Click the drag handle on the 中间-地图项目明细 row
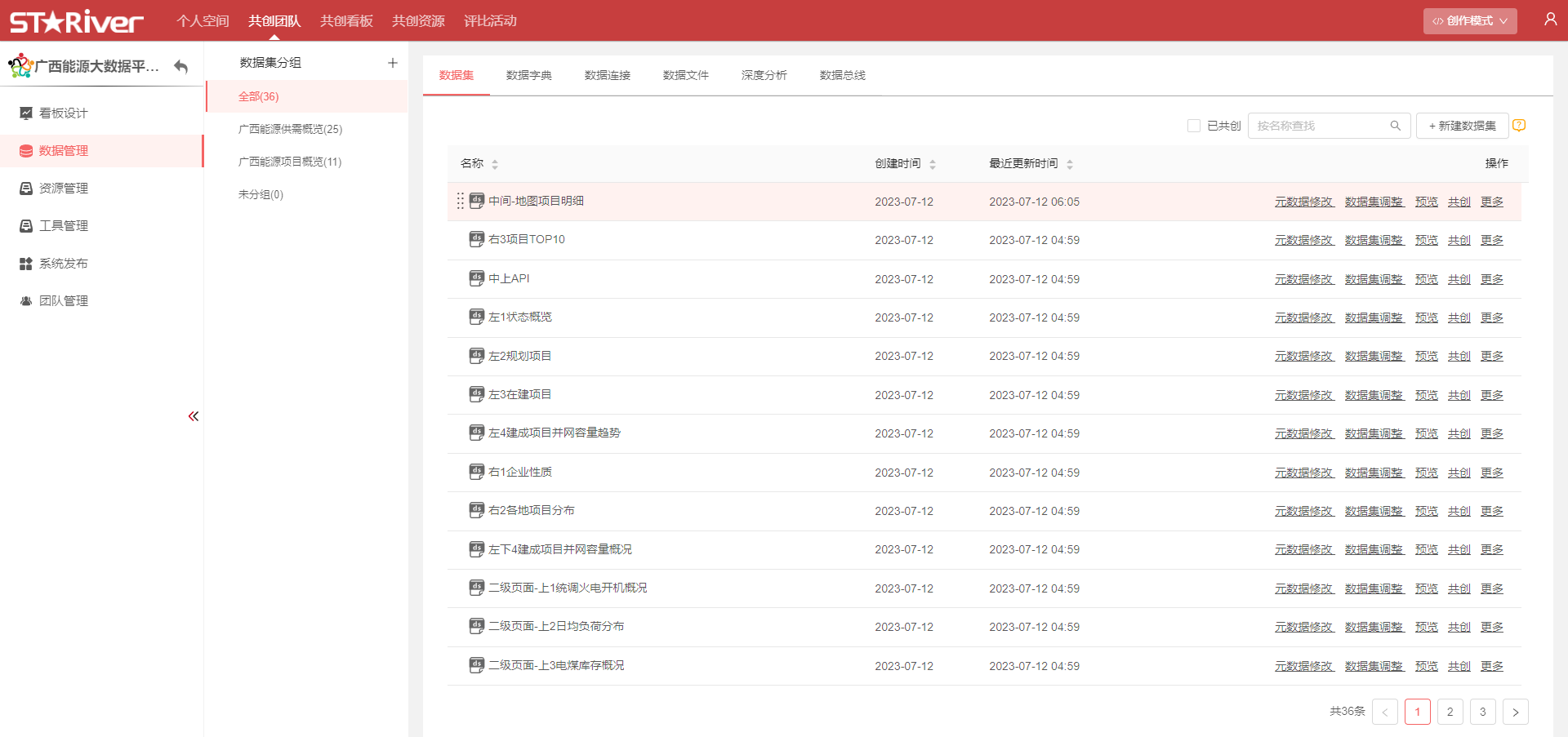 [461, 201]
